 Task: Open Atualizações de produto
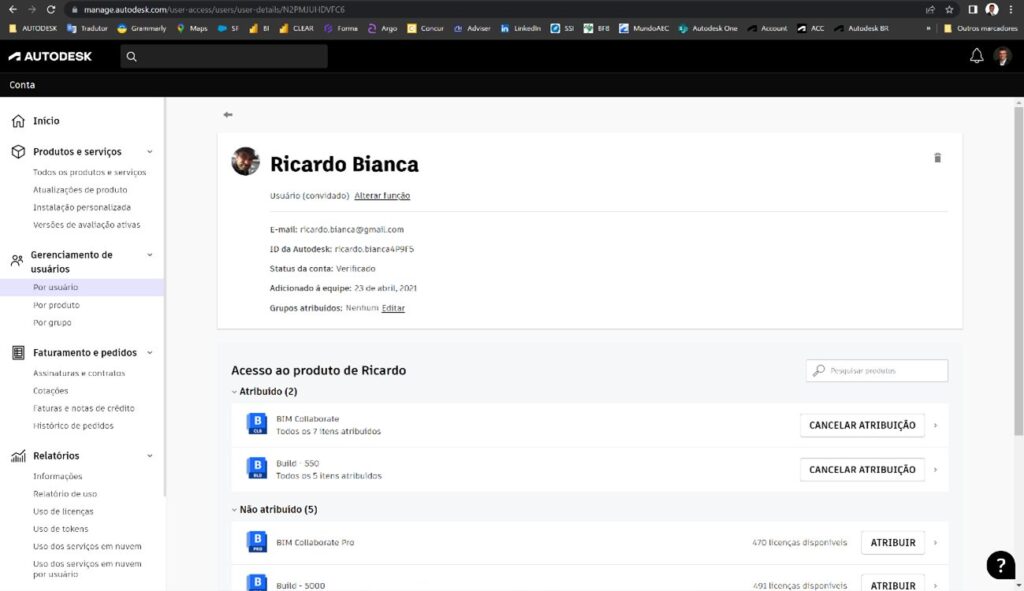point(80,190)
